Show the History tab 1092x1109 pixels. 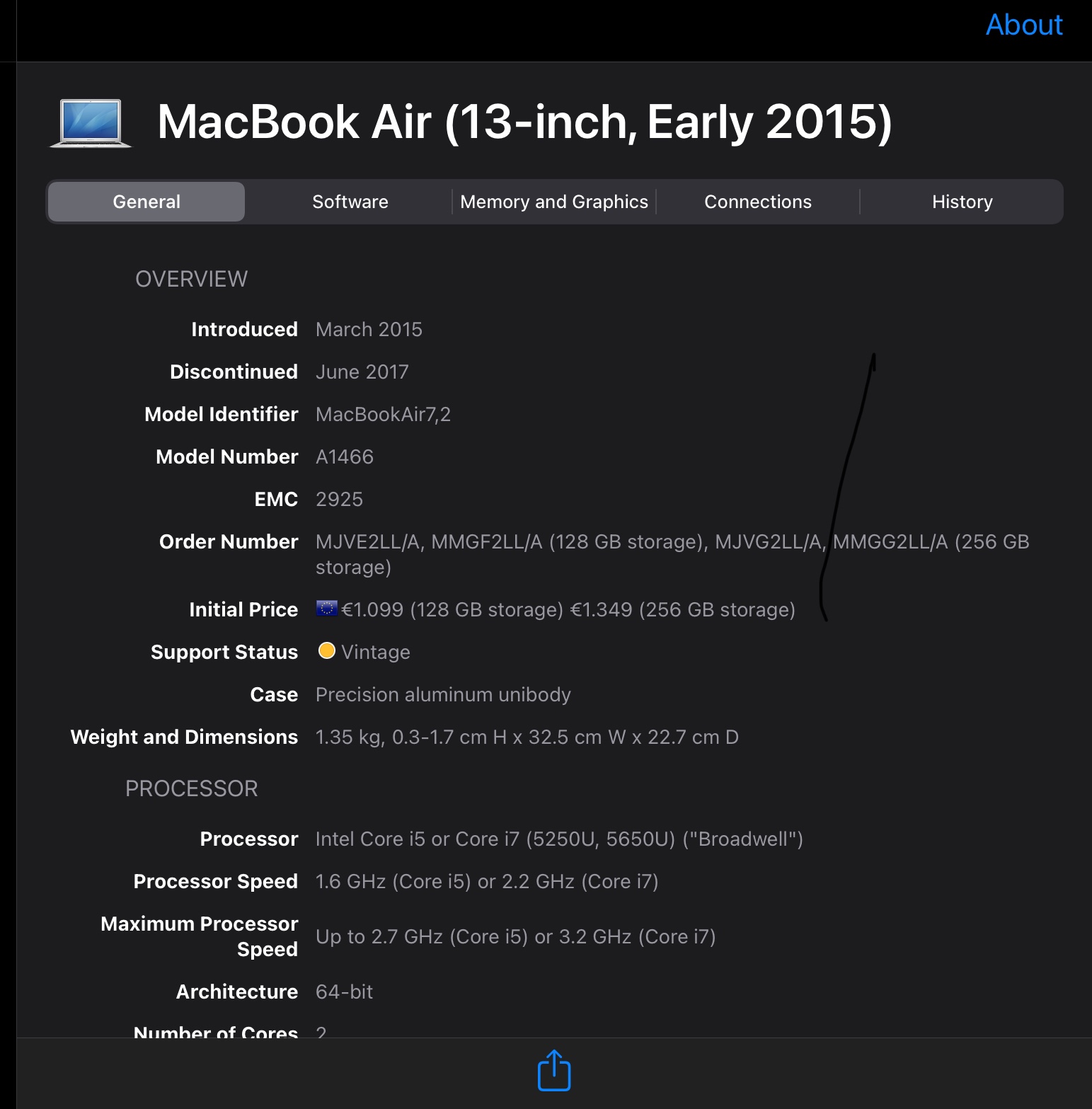[x=962, y=202]
